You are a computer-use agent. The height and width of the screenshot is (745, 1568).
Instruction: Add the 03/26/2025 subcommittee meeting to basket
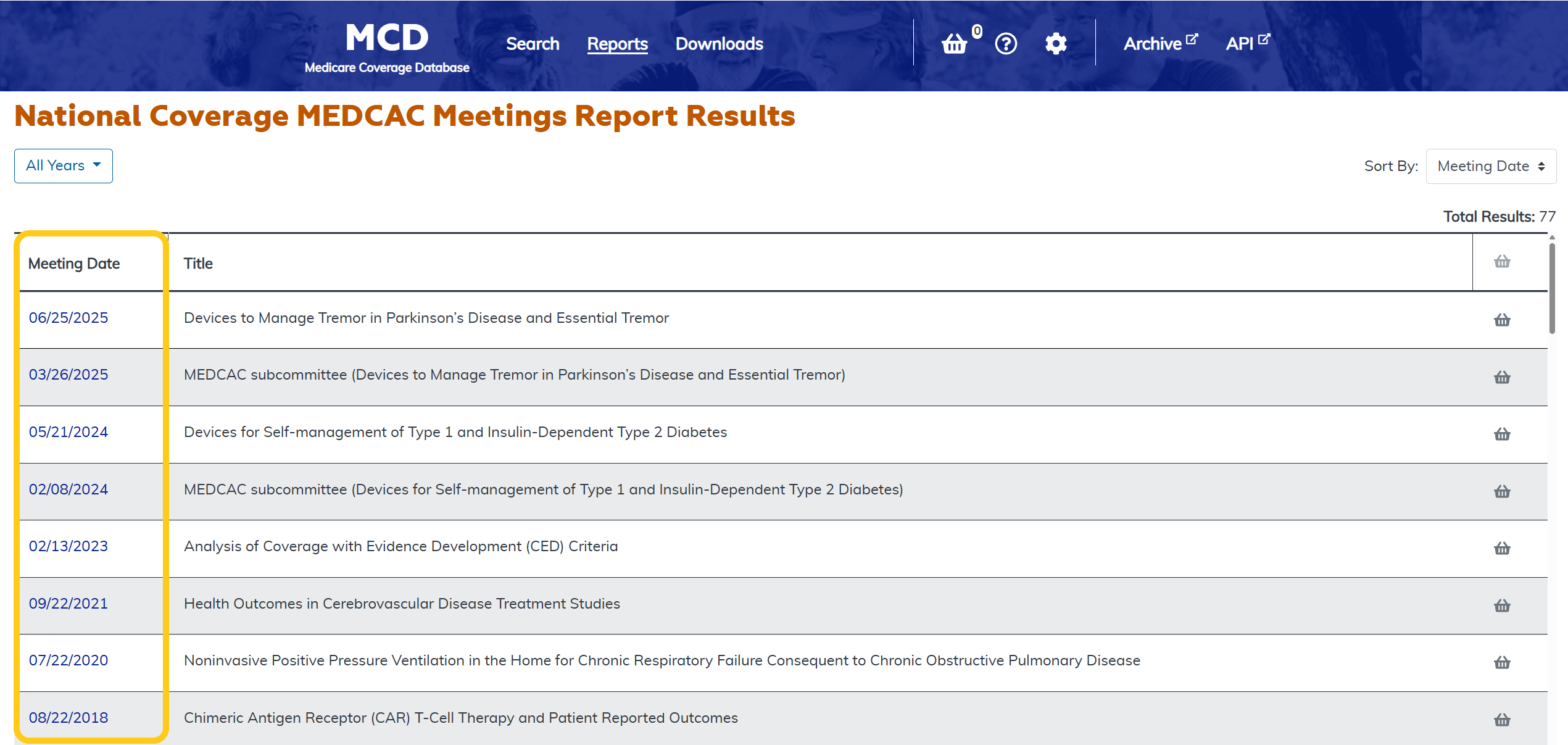click(1502, 377)
